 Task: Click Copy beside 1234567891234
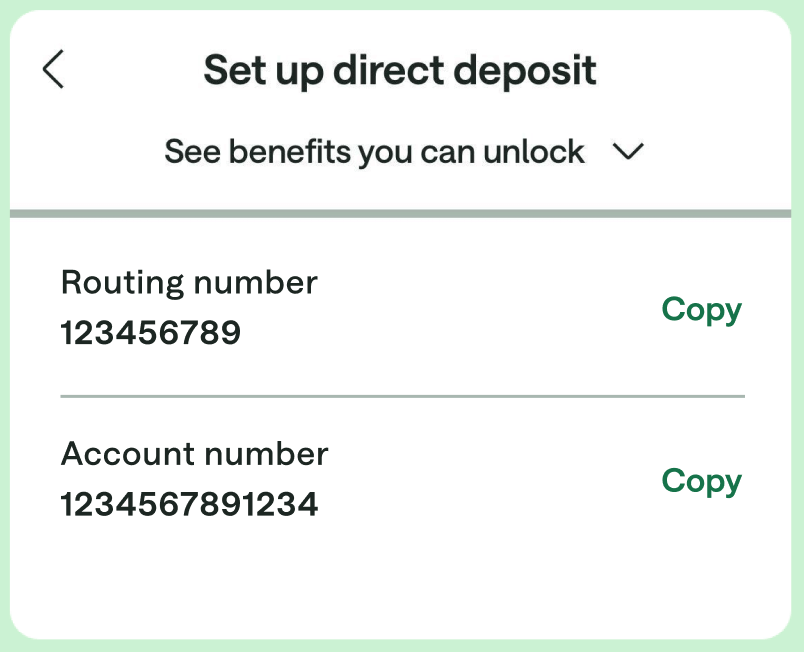pos(701,481)
